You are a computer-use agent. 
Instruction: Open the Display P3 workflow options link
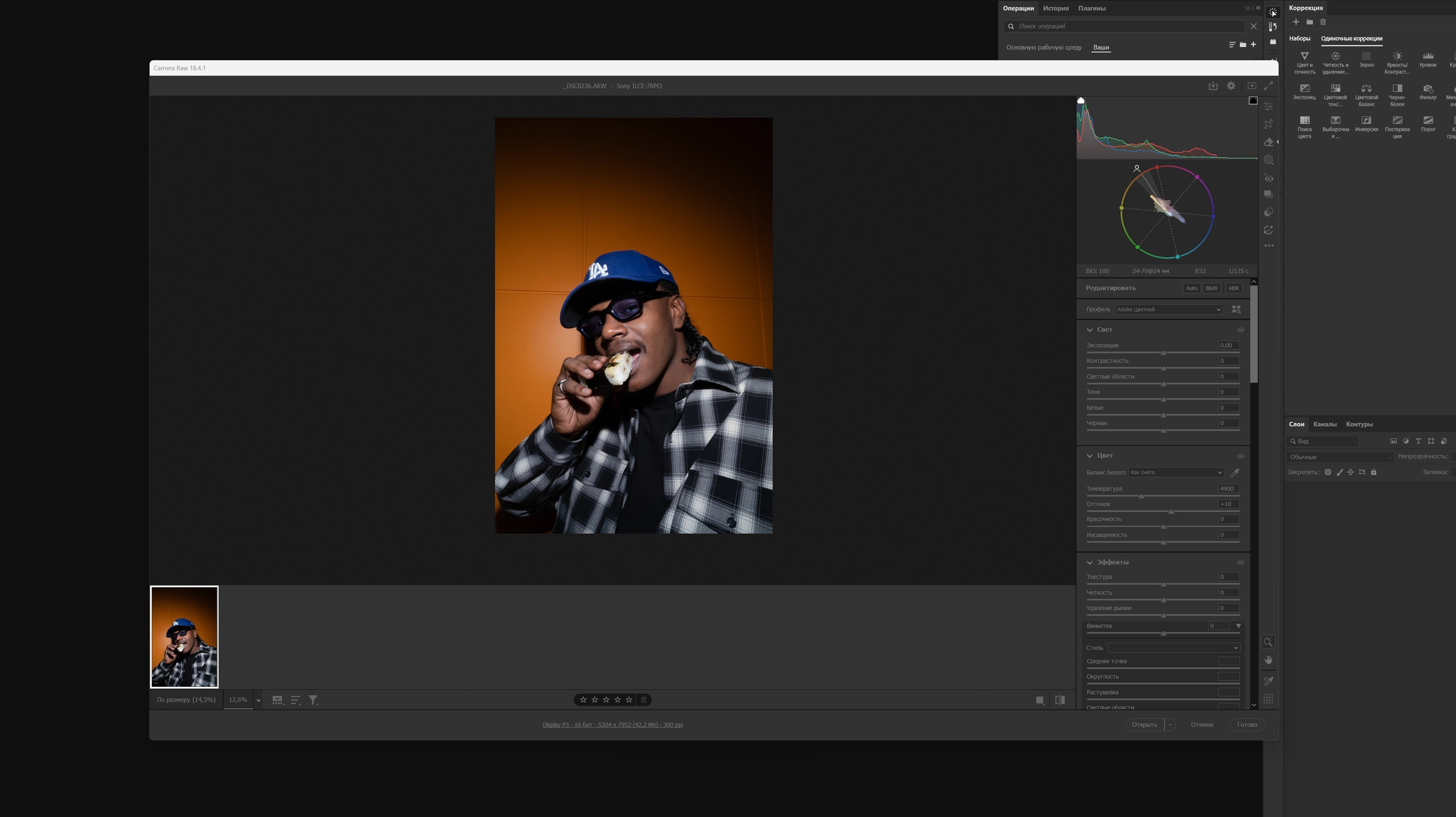pos(613,724)
